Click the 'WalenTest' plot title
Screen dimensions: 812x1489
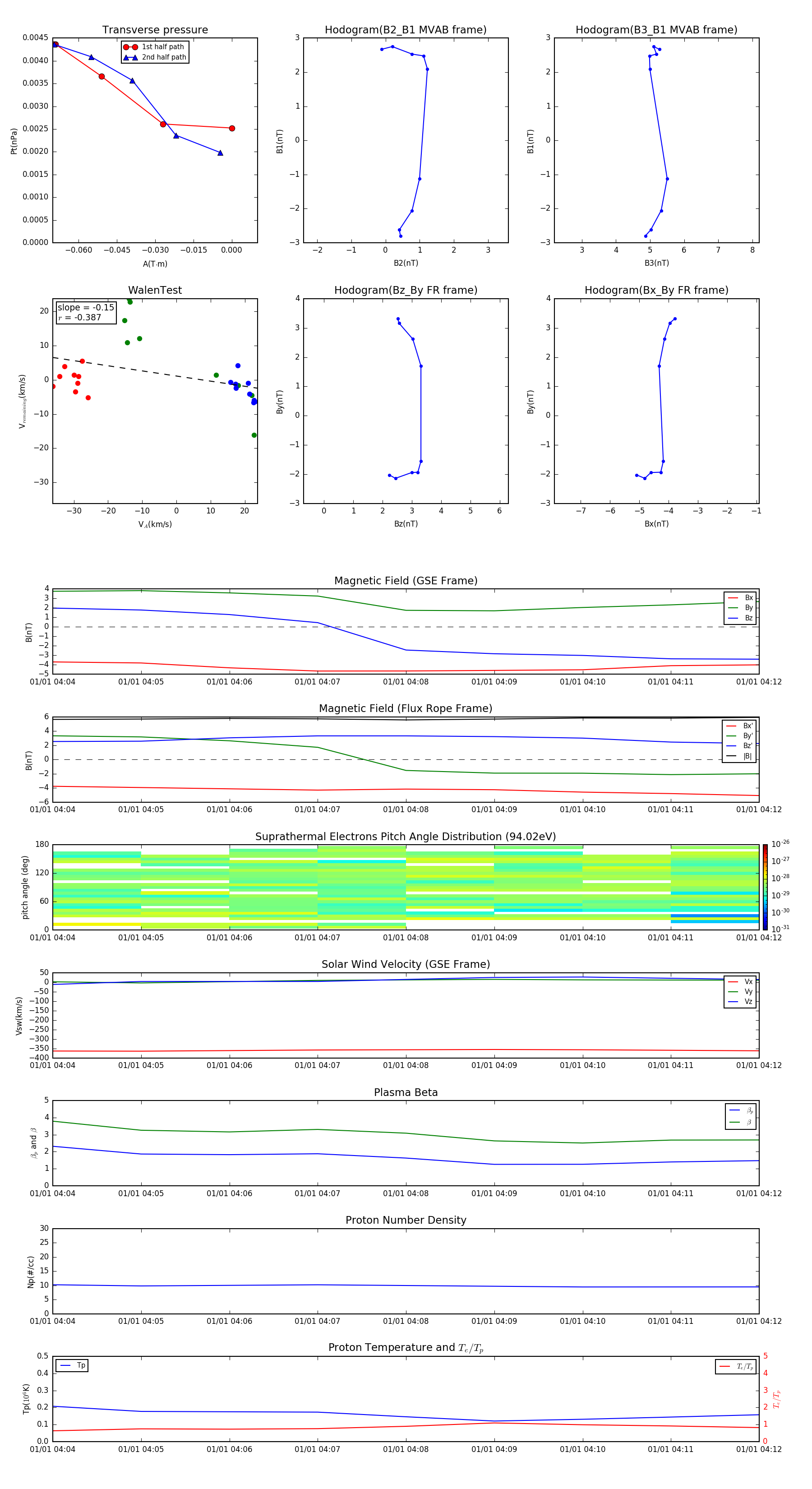click(155, 290)
